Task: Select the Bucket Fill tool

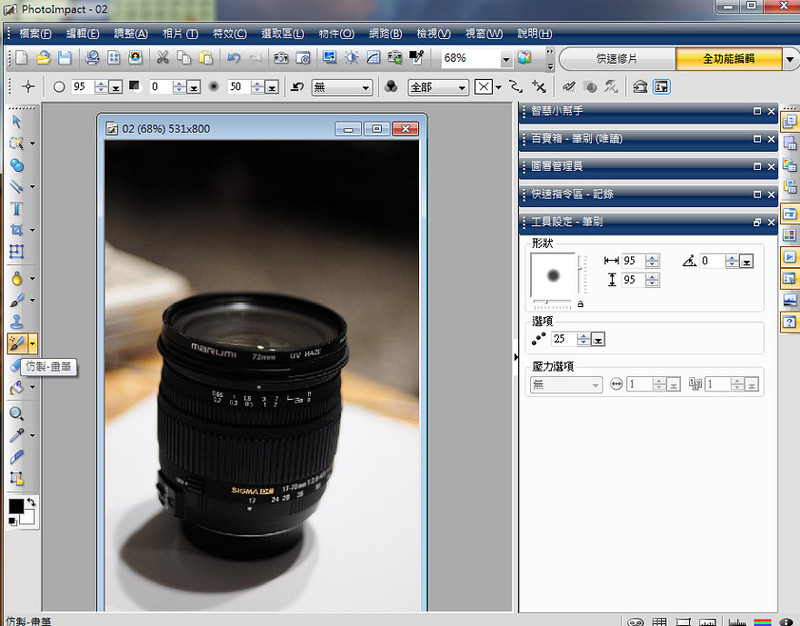Action: 16,388
